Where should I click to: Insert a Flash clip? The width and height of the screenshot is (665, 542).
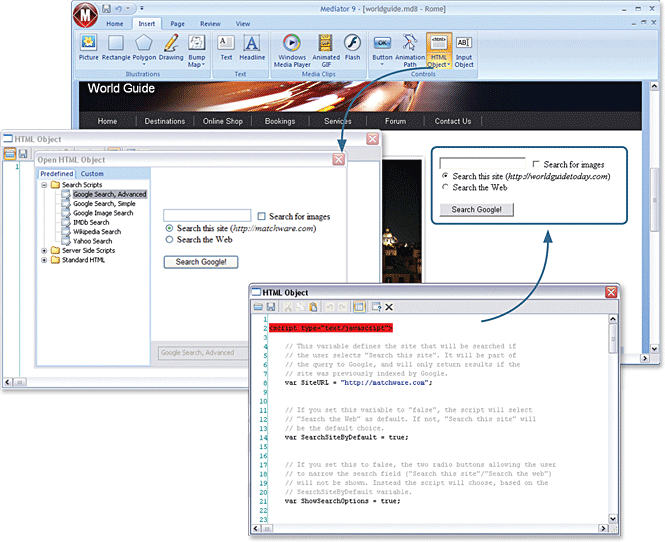352,47
